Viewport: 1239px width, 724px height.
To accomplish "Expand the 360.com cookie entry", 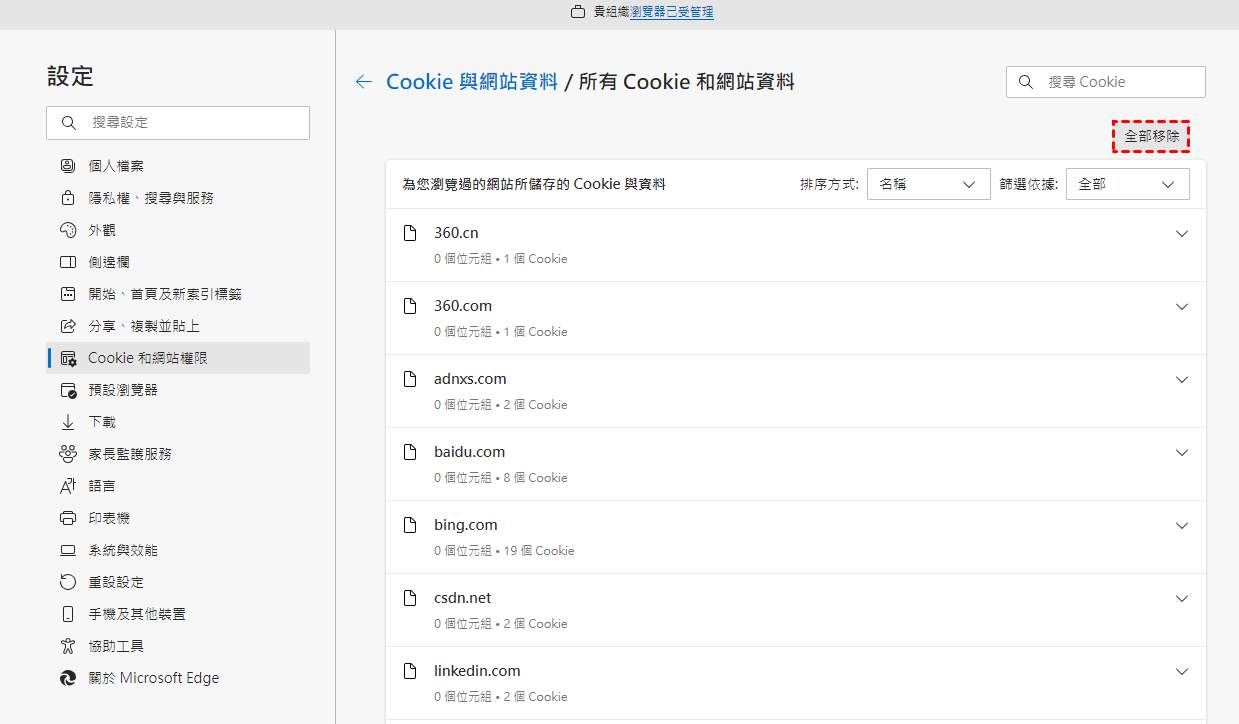I will pyautogui.click(x=1182, y=307).
